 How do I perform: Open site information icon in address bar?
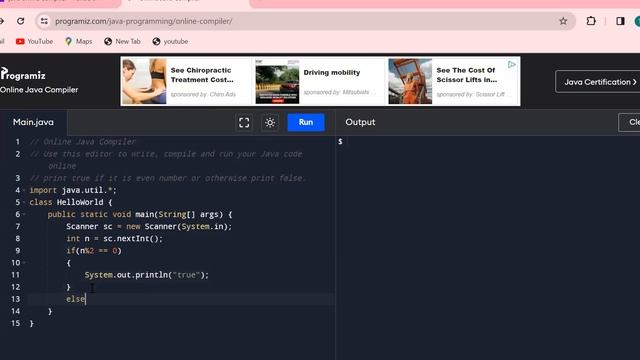(x=44, y=21)
